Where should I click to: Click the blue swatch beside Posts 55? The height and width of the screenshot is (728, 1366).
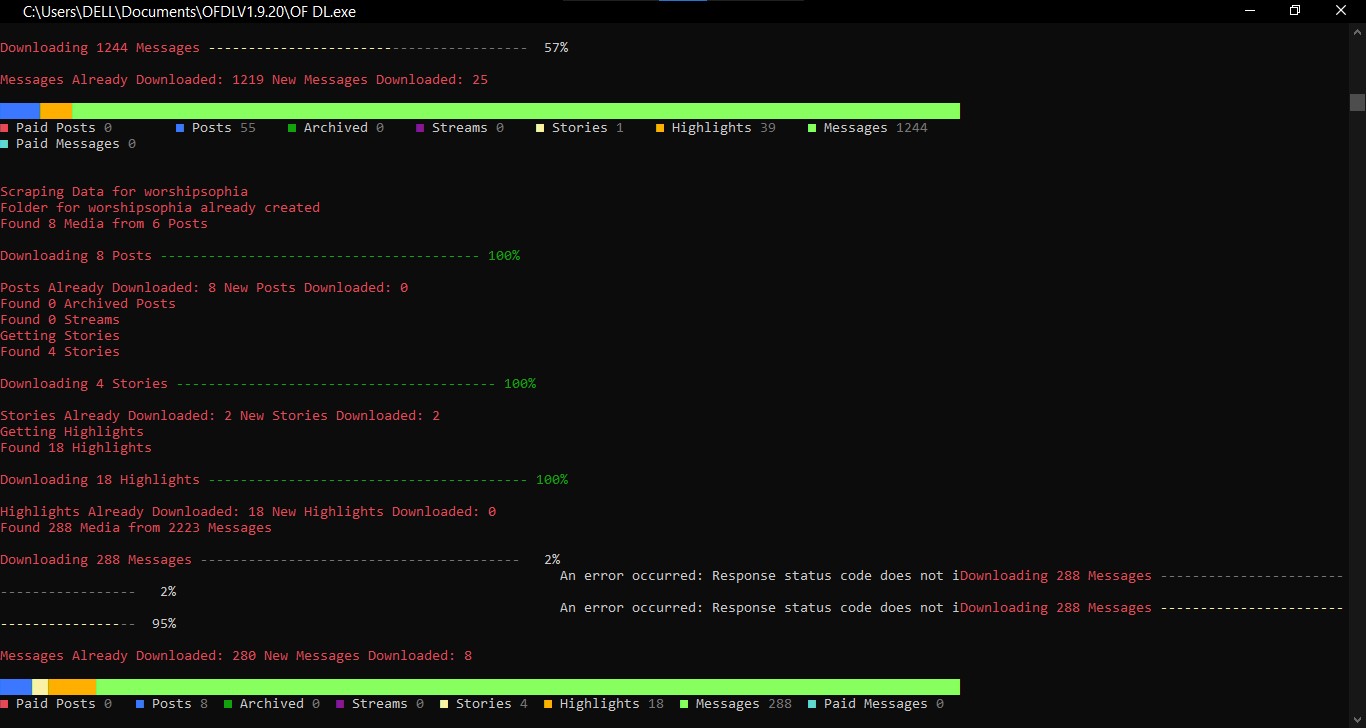coord(180,128)
